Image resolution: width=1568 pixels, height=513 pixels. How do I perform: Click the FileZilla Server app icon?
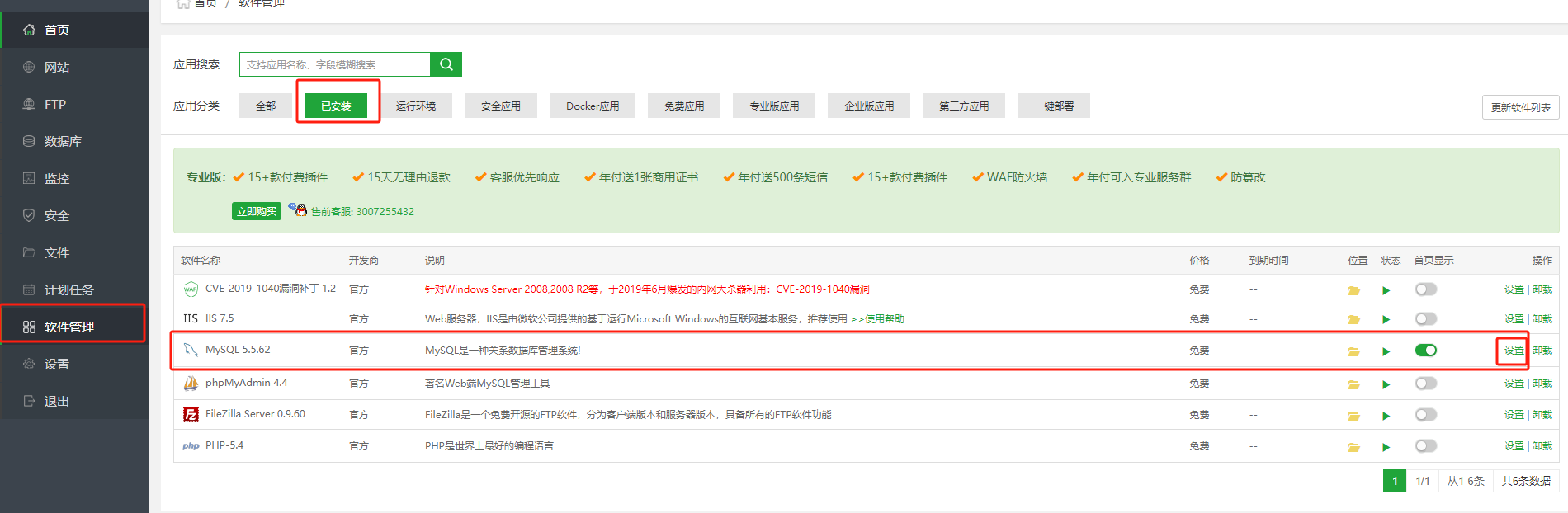tap(191, 415)
